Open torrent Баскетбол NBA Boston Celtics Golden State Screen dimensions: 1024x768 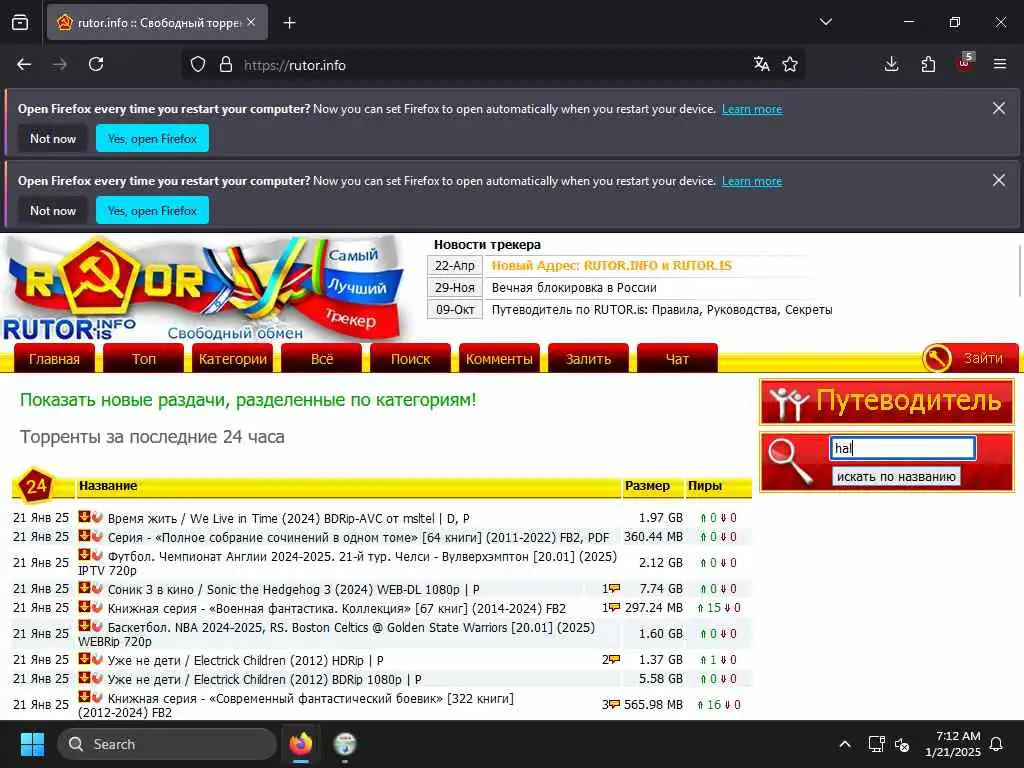pyautogui.click(x=336, y=634)
